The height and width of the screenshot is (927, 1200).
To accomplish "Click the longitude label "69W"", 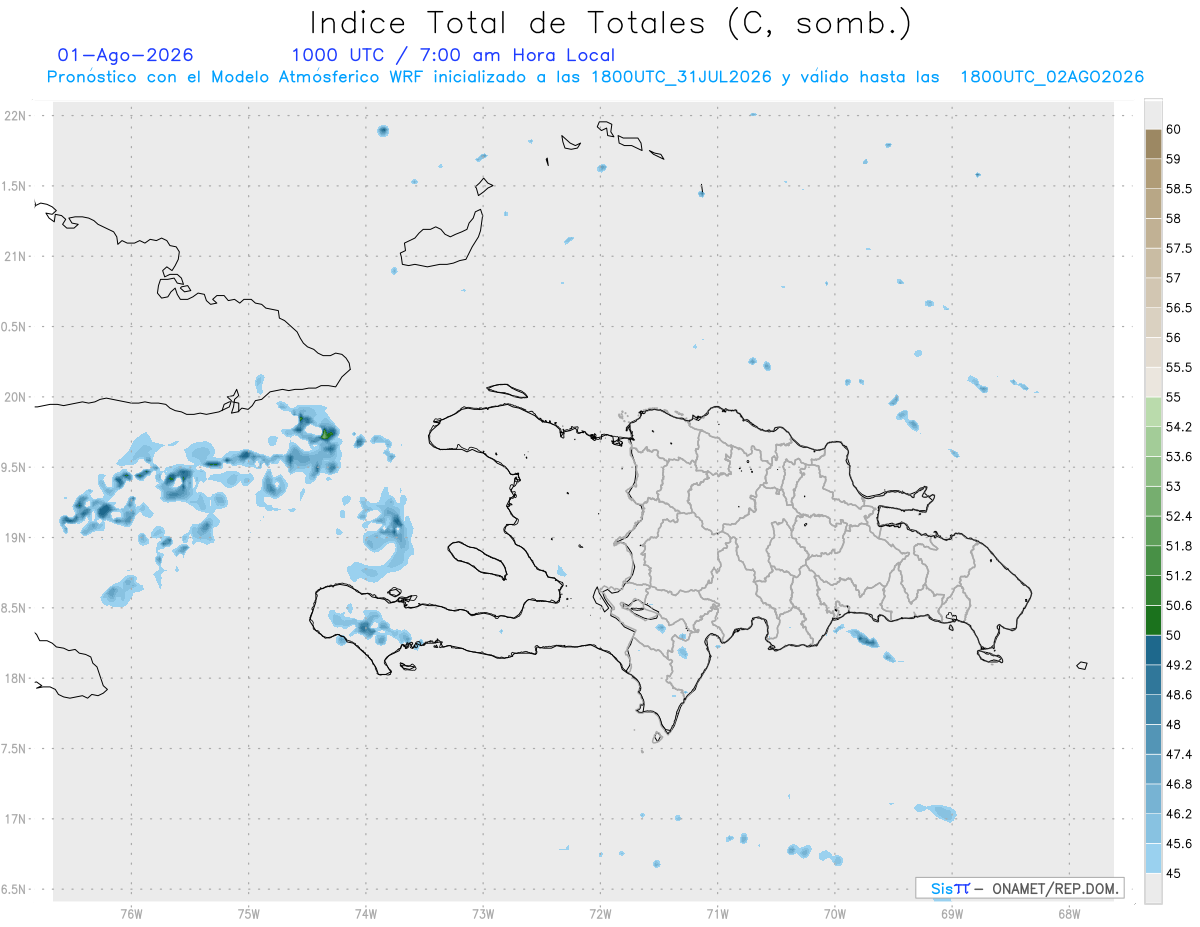I will point(952,913).
